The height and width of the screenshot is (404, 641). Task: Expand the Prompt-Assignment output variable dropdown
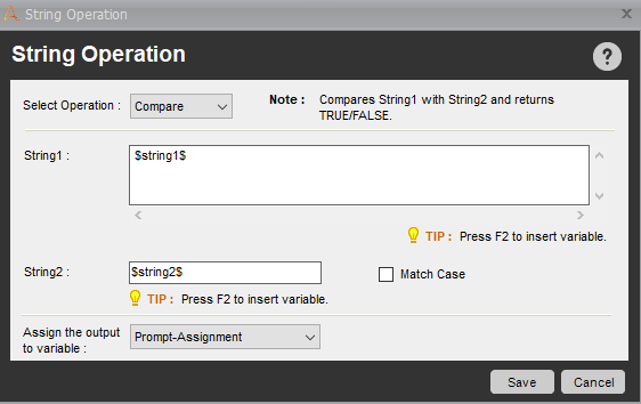(225, 337)
